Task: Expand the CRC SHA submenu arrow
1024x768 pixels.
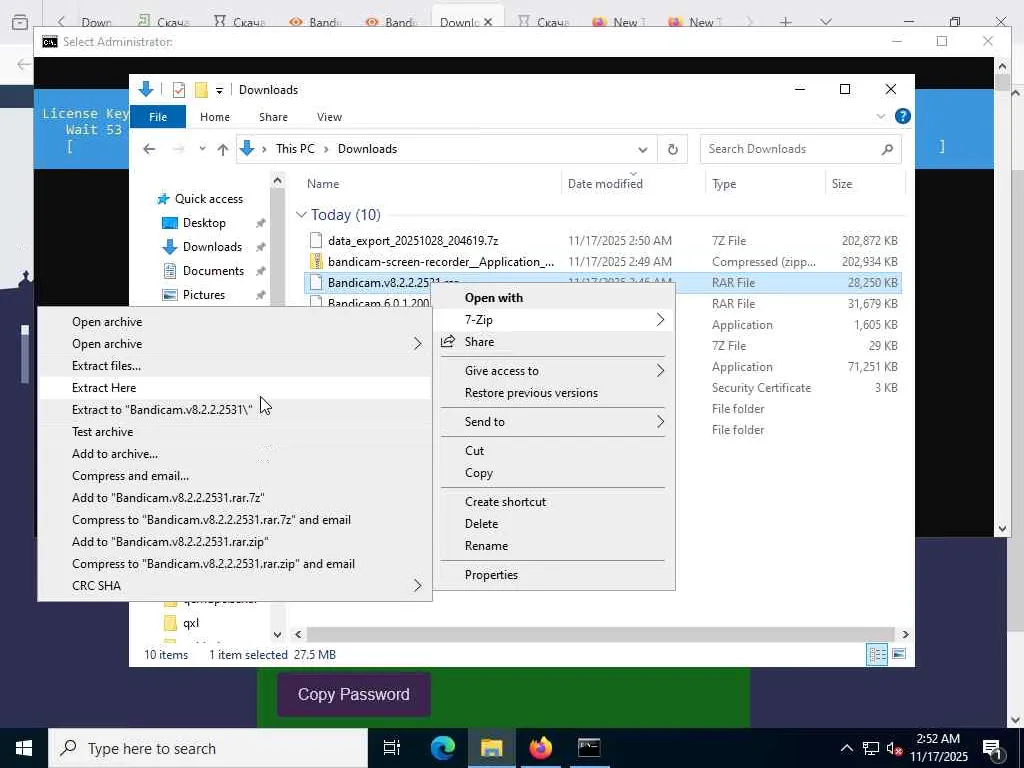Action: click(x=417, y=586)
